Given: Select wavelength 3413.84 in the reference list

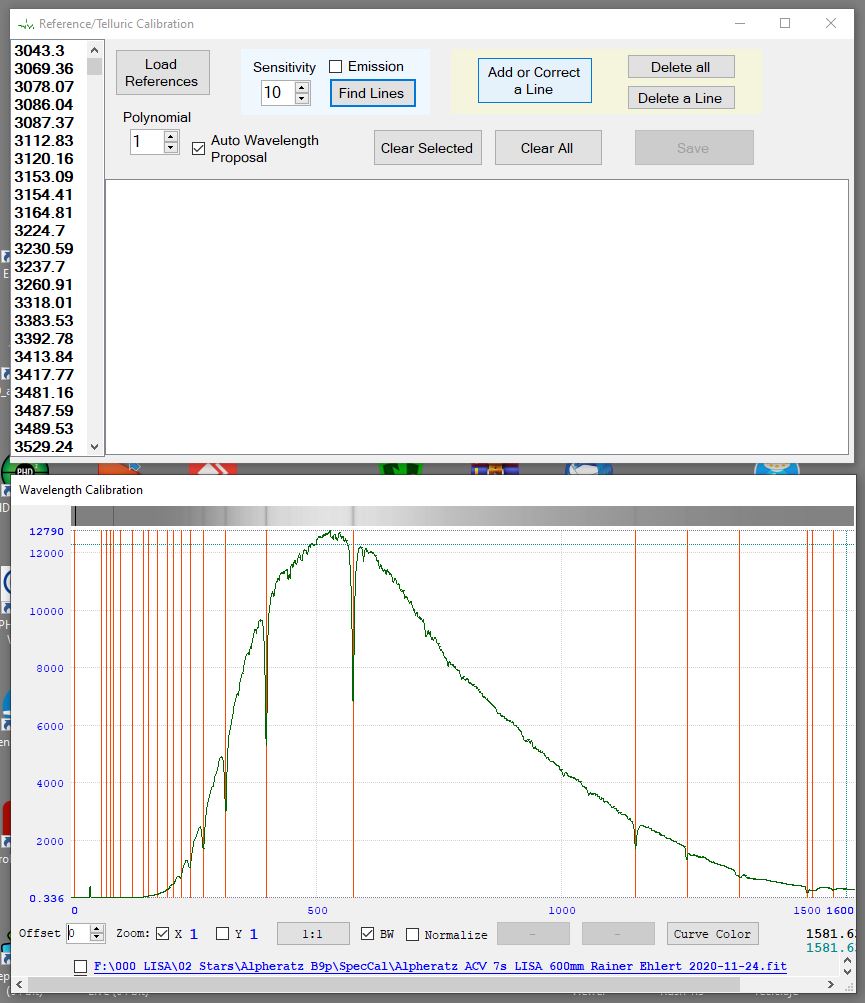Looking at the screenshot, I should (44, 357).
